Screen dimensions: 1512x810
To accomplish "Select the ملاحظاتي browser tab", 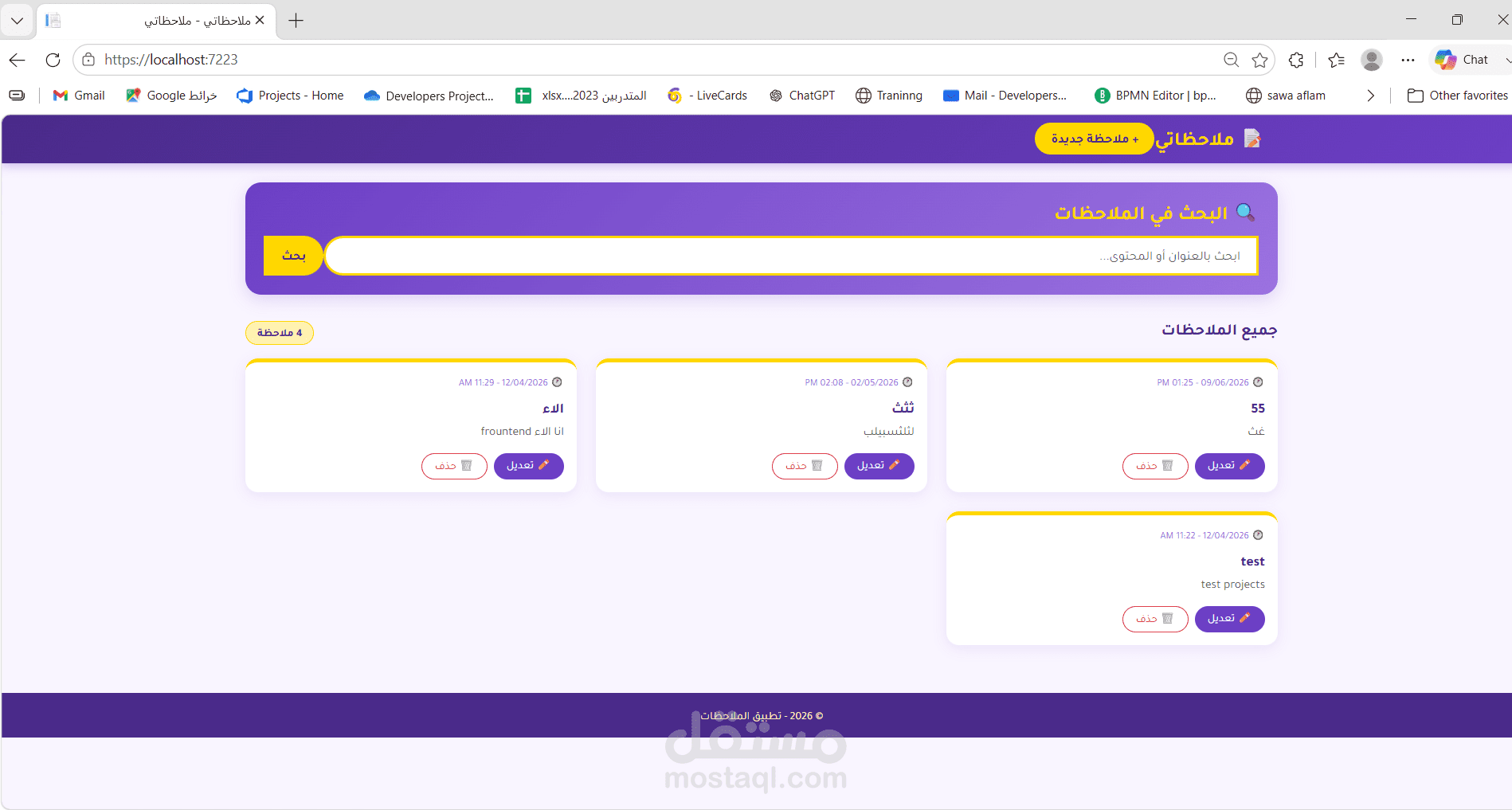I will 155,21.
